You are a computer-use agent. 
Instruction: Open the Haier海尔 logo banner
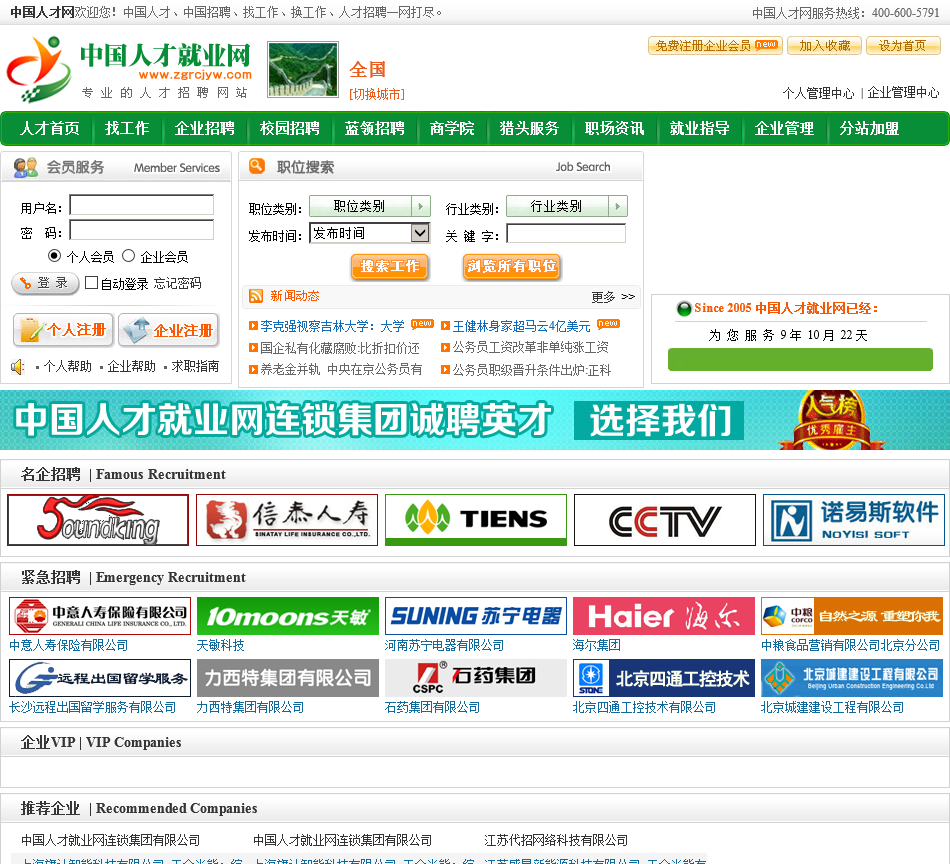pos(663,616)
